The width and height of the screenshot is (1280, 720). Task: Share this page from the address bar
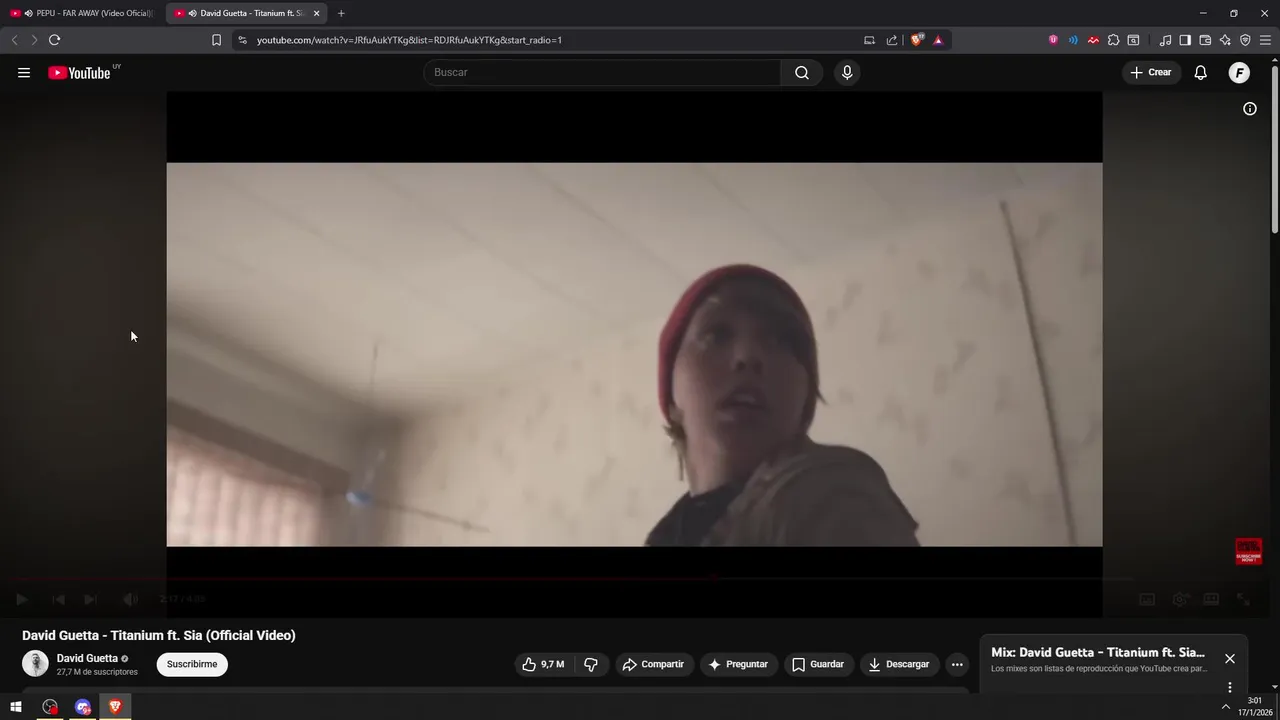point(892,40)
